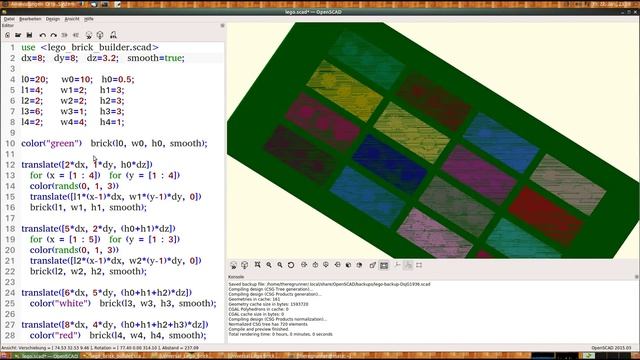
Task: Click 'color(rands(0, 1, 3))' on line 14
Action: tap(74, 186)
